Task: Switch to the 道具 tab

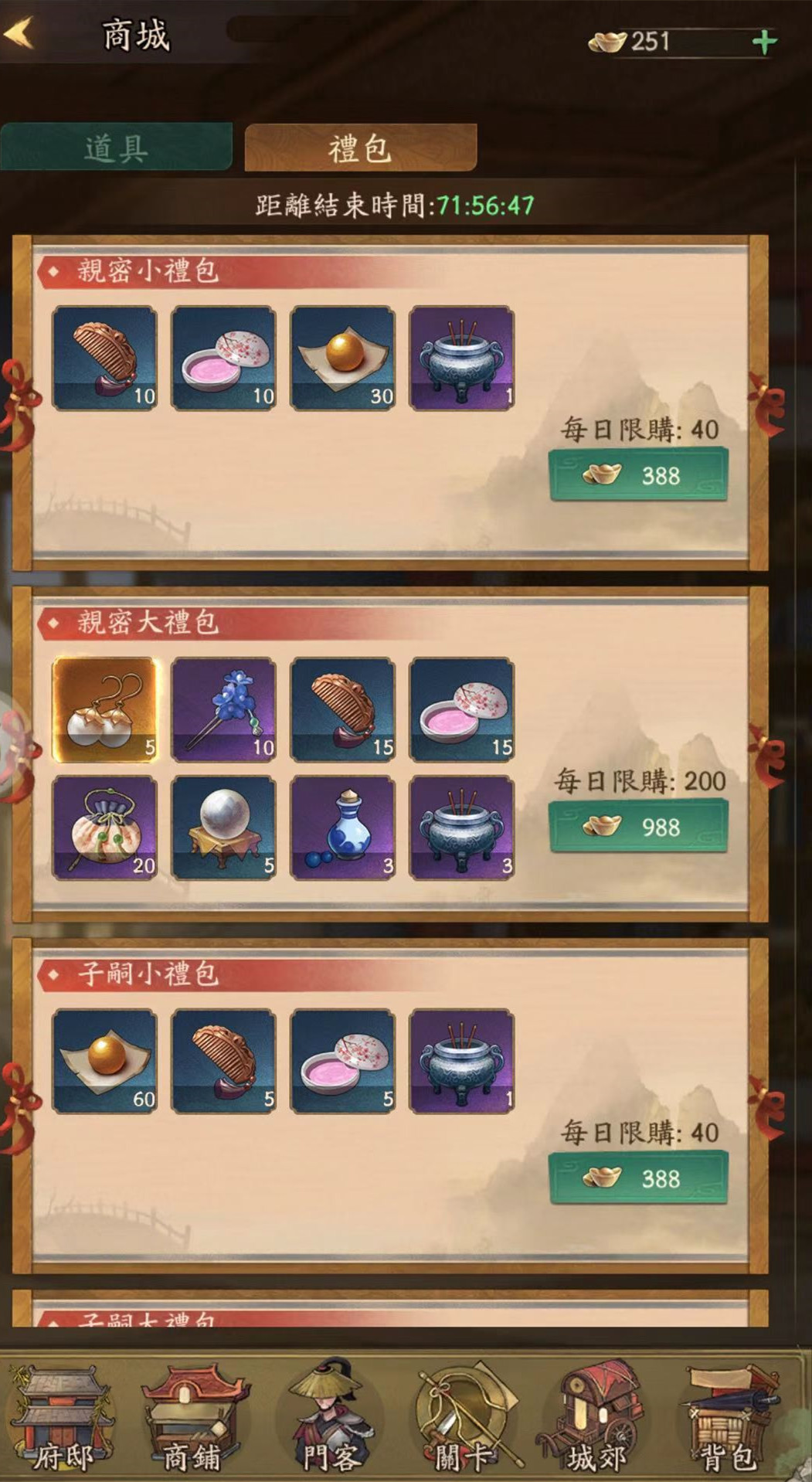Action: click(117, 147)
